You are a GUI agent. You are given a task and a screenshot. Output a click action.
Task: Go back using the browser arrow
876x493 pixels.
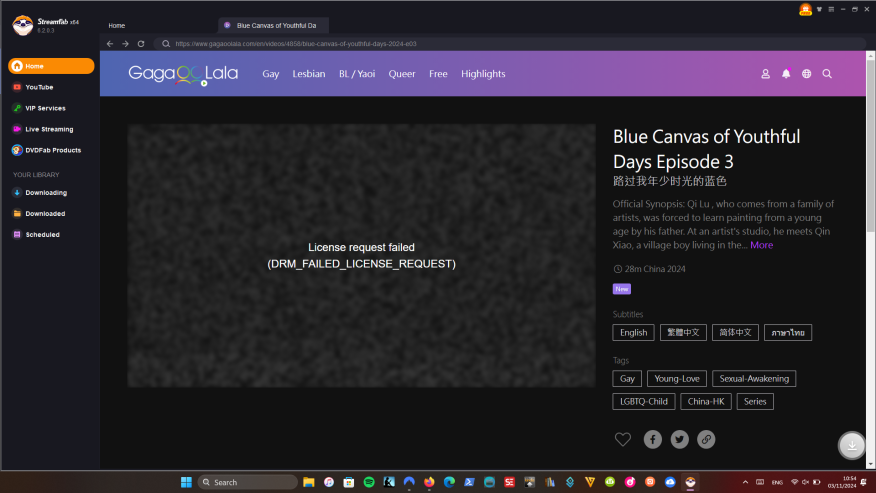[110, 44]
